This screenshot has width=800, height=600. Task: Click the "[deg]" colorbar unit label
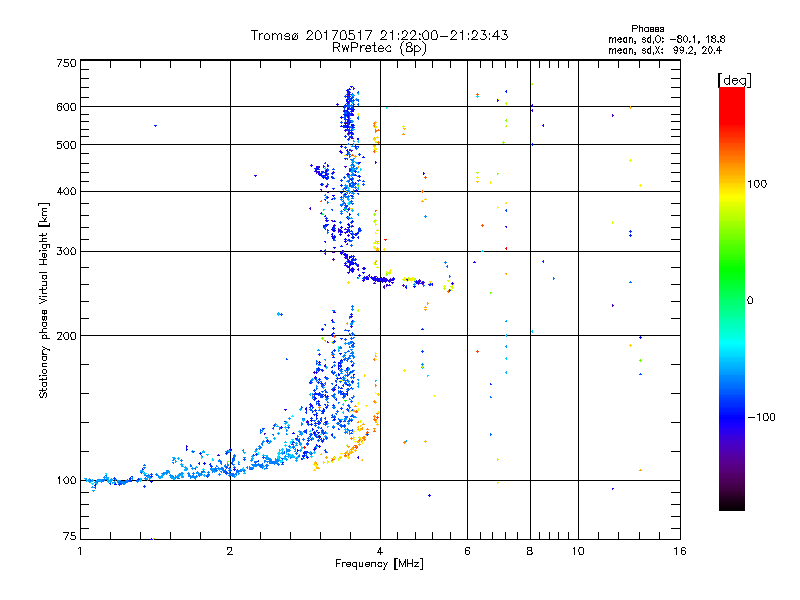[734, 80]
